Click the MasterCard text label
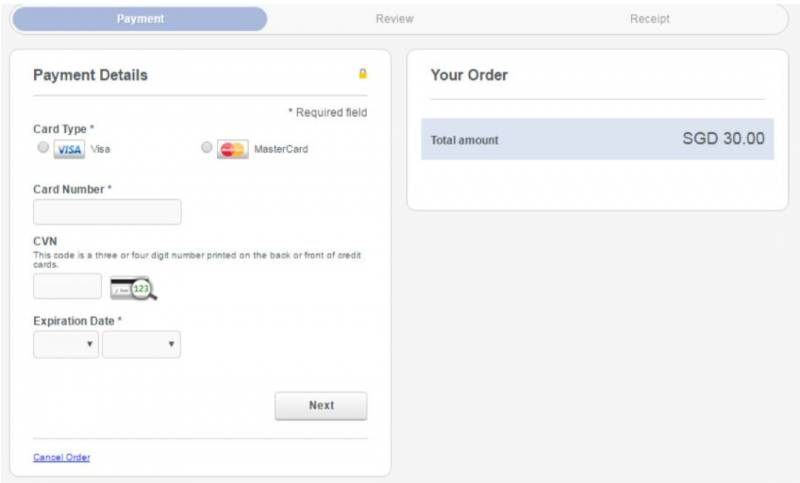The width and height of the screenshot is (800, 483). click(x=281, y=149)
